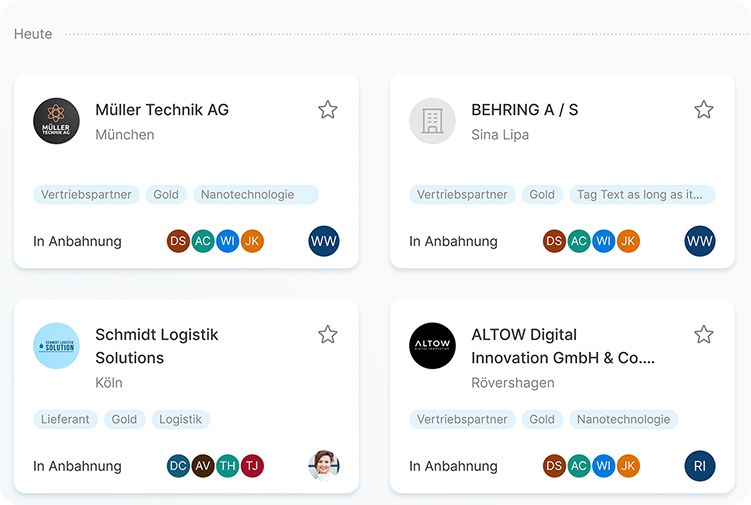Image resolution: width=751 pixels, height=505 pixels.
Task: Click the Lieferant tag on Schmidt Logistik
Action: click(x=65, y=419)
